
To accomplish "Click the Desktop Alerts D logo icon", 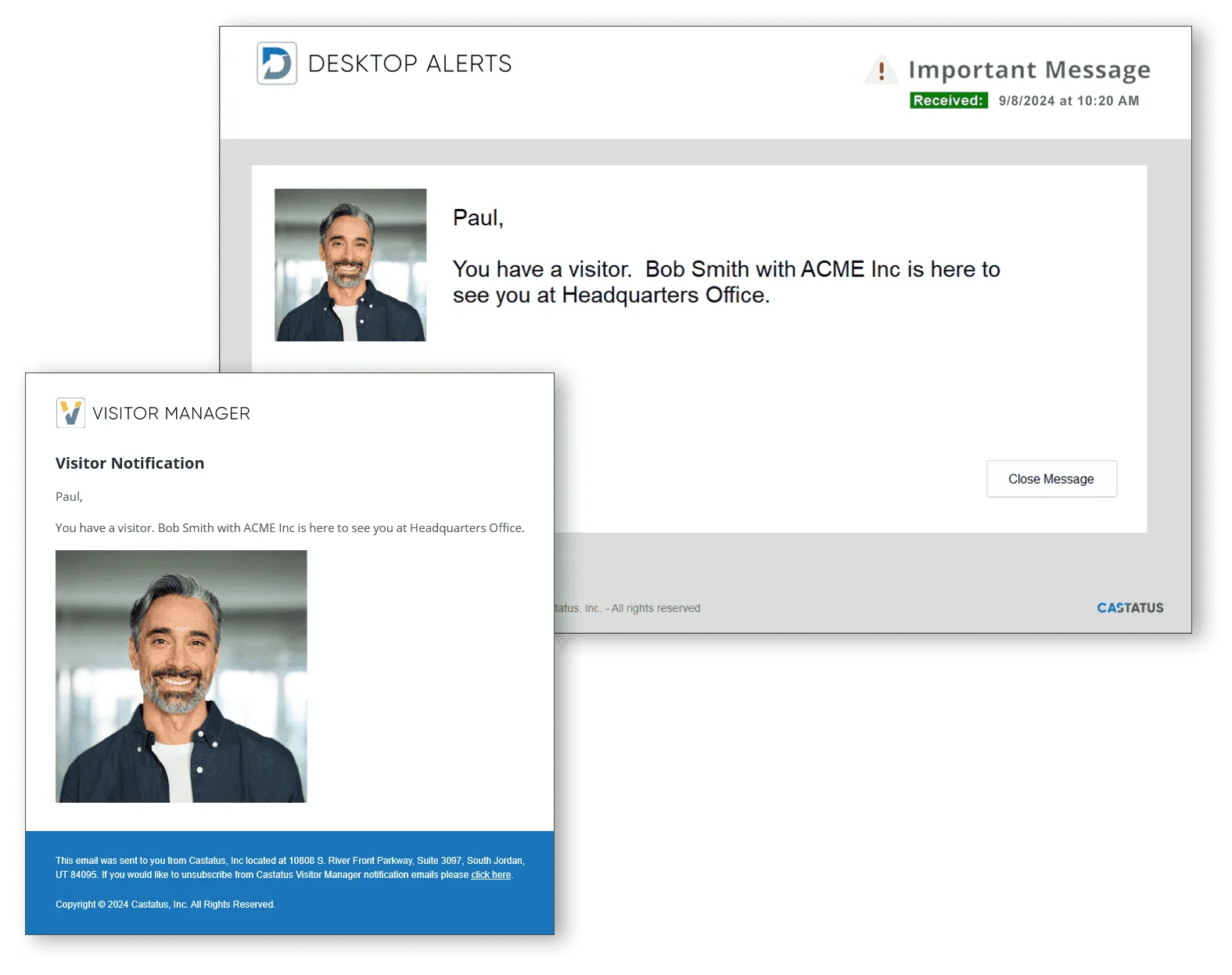I will click(x=277, y=63).
